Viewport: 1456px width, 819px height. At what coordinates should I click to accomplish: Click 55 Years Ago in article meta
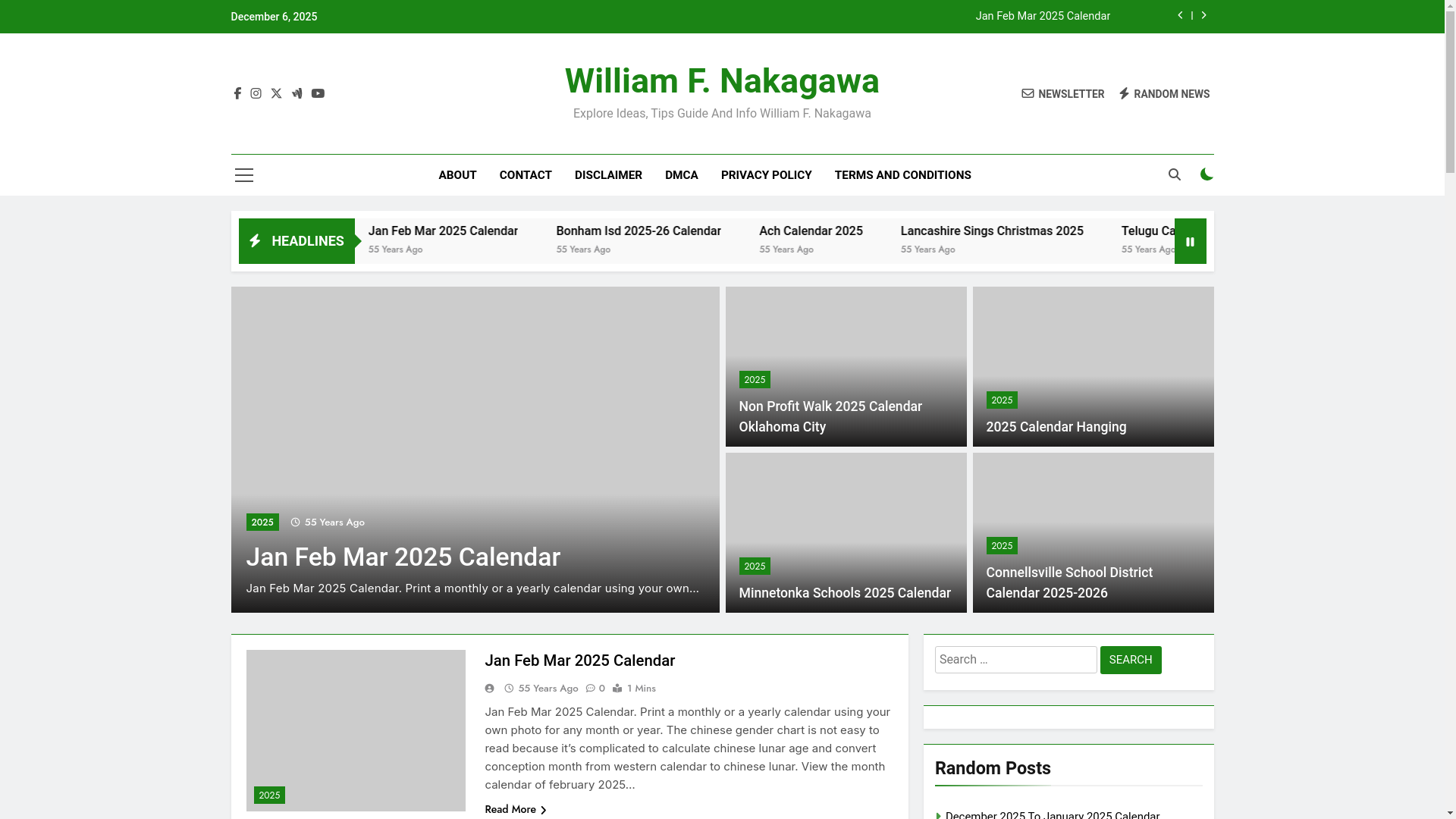point(548,689)
